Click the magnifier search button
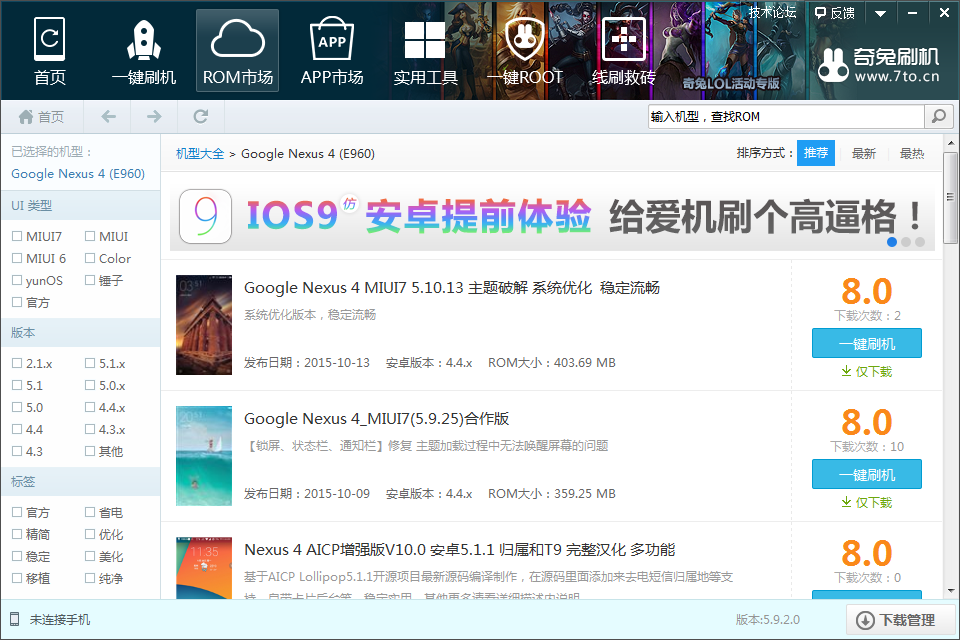This screenshot has height=640, width=960. (939, 116)
